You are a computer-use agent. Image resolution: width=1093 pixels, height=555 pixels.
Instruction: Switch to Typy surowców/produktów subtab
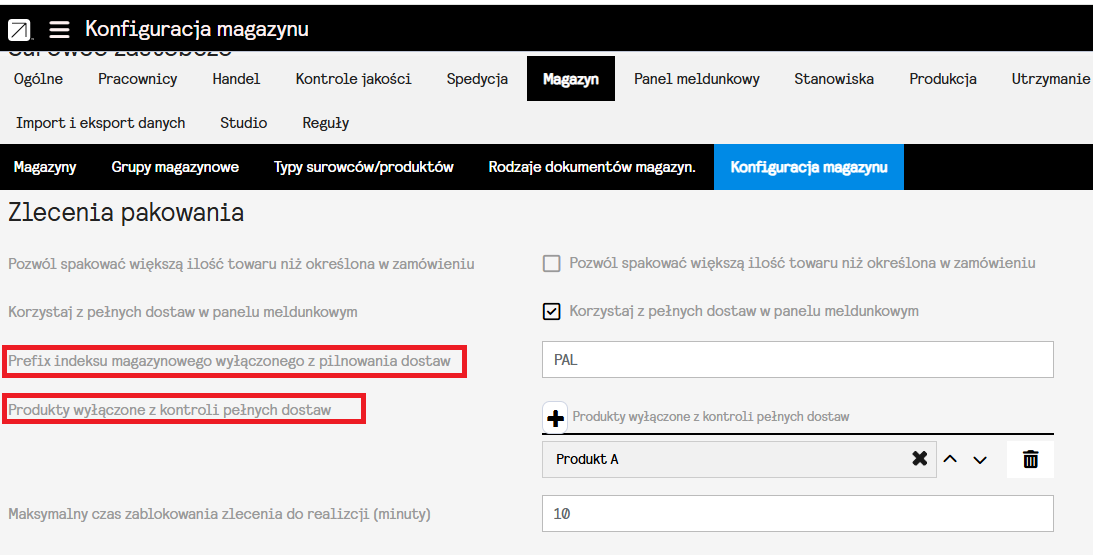click(x=364, y=167)
